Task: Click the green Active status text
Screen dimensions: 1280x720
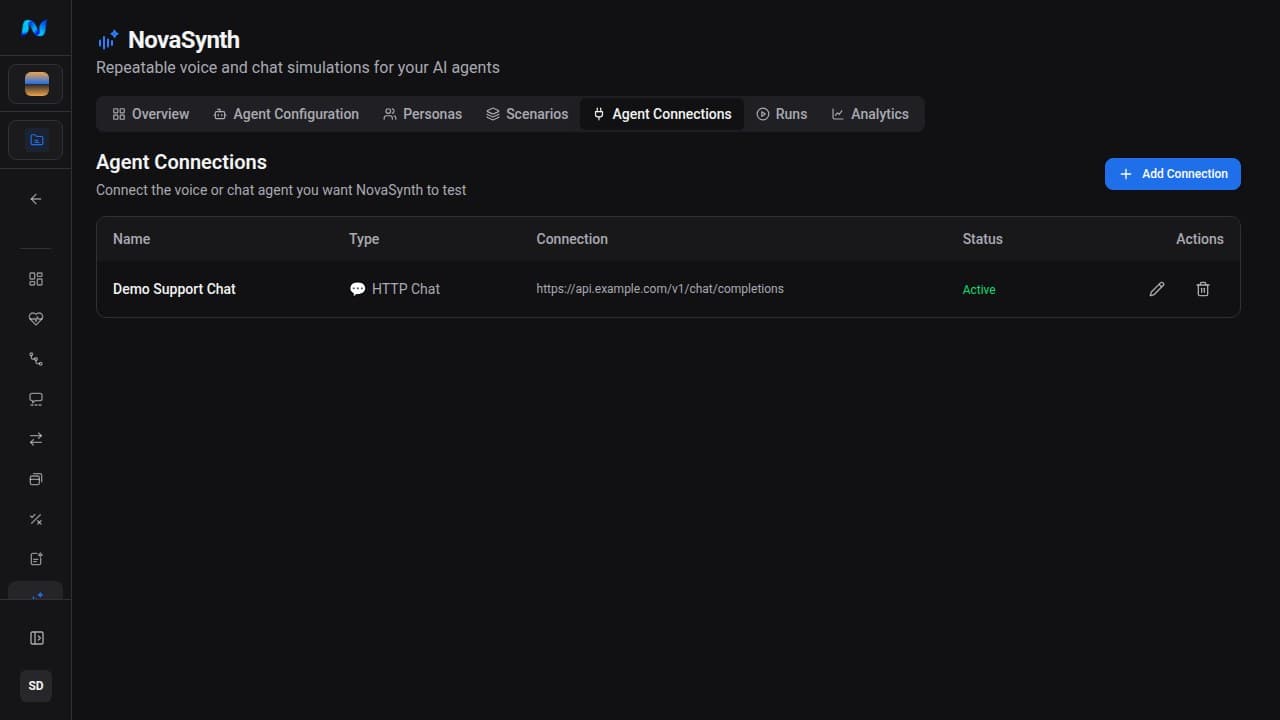Action: click(979, 290)
